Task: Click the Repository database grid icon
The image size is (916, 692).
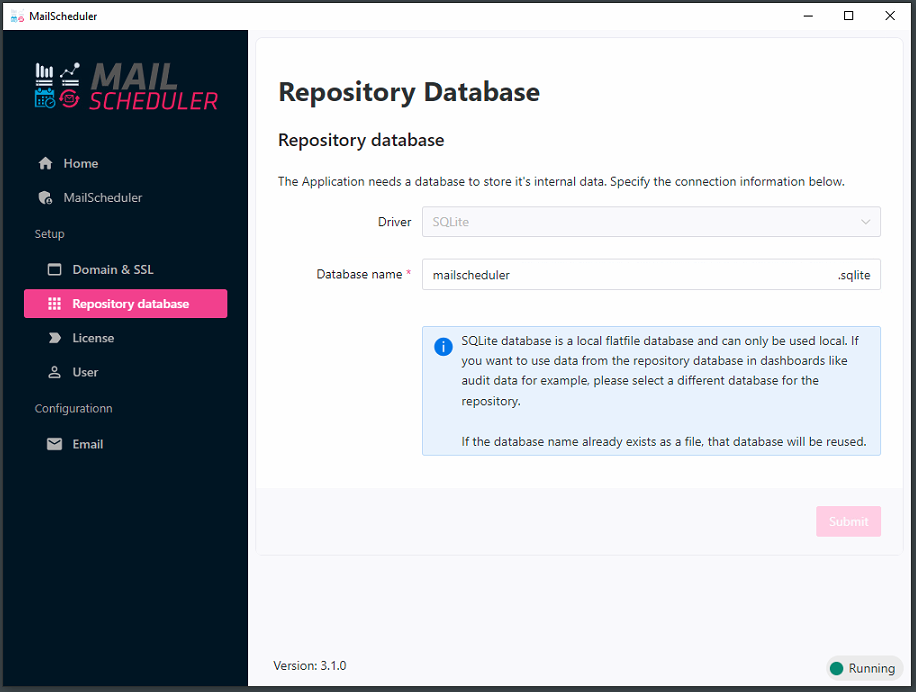Action: pyautogui.click(x=54, y=304)
